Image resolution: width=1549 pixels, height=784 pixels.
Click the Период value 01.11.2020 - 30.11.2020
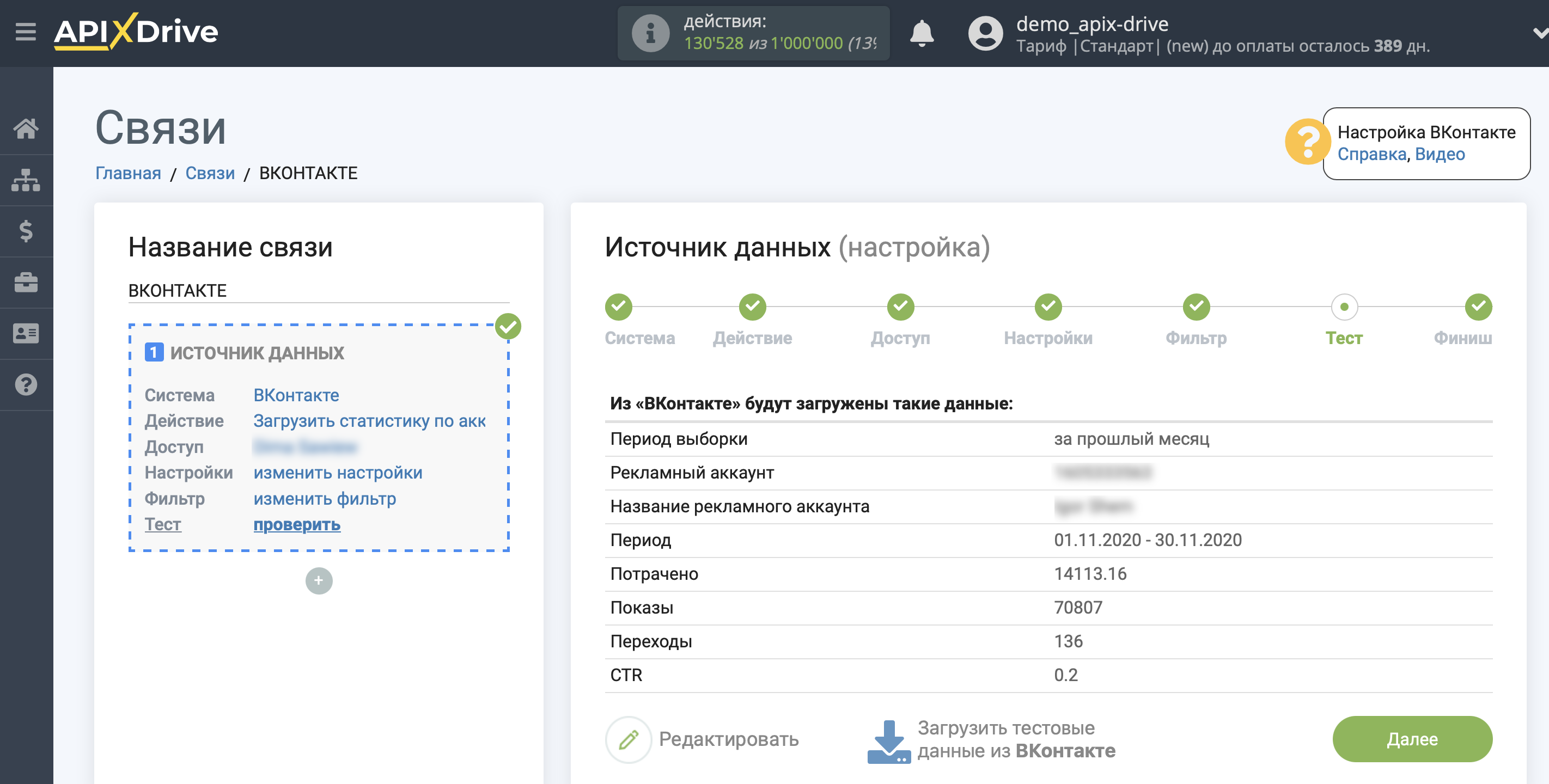(1148, 540)
